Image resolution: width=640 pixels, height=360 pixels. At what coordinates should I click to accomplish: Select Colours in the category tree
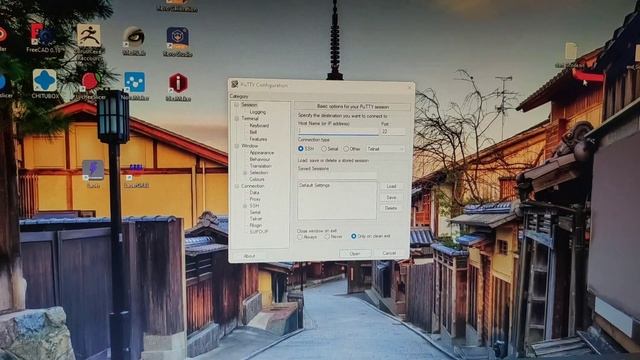tap(257, 179)
